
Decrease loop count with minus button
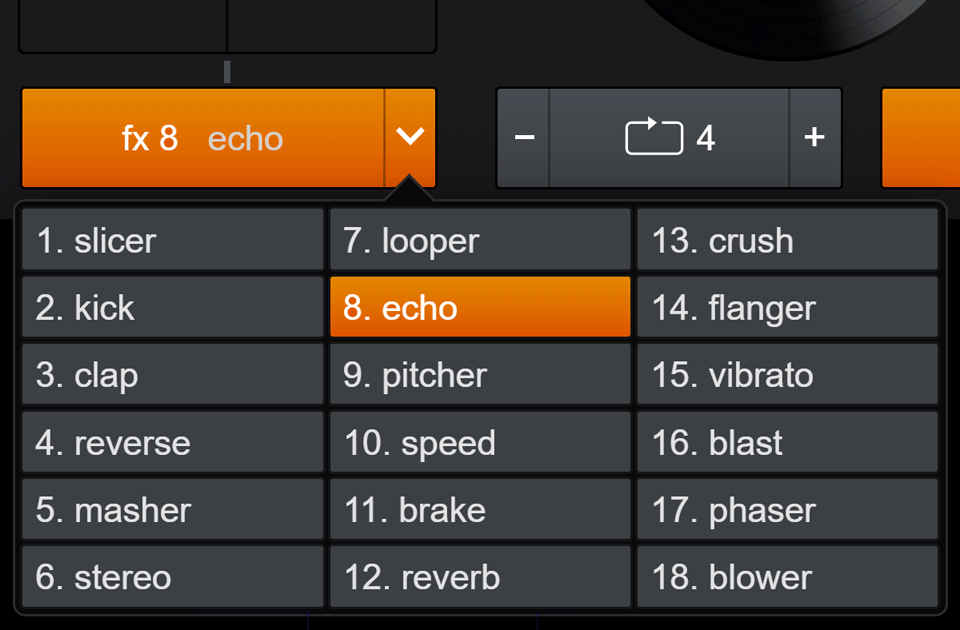524,137
